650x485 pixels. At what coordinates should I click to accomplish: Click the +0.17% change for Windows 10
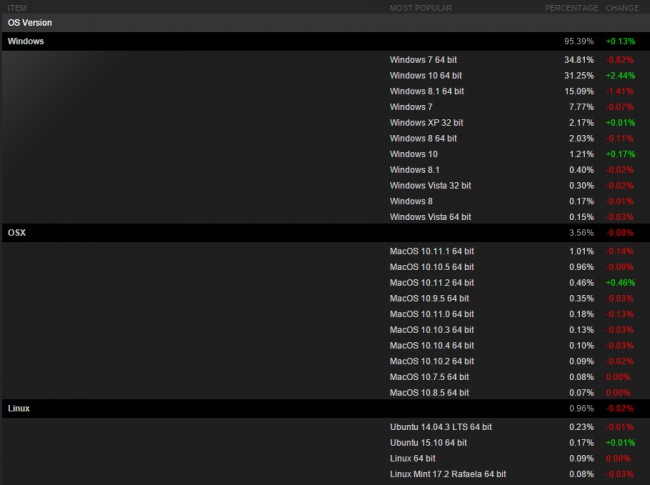click(620, 154)
